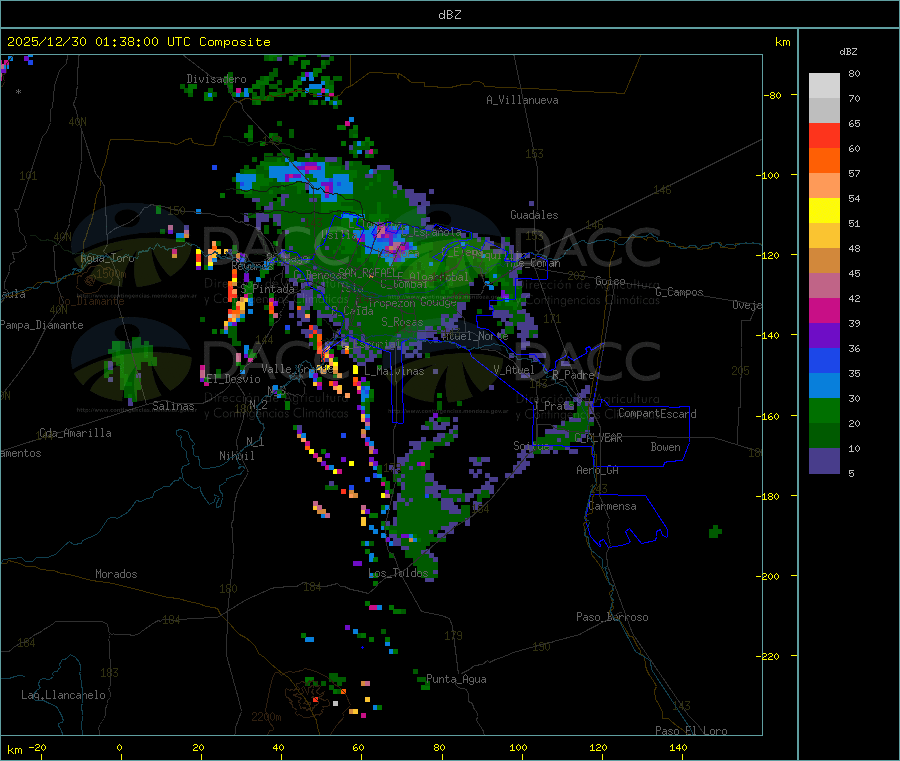Click the 10 dBZ slate purple legend swatch
The height and width of the screenshot is (761, 900).
click(x=824, y=461)
